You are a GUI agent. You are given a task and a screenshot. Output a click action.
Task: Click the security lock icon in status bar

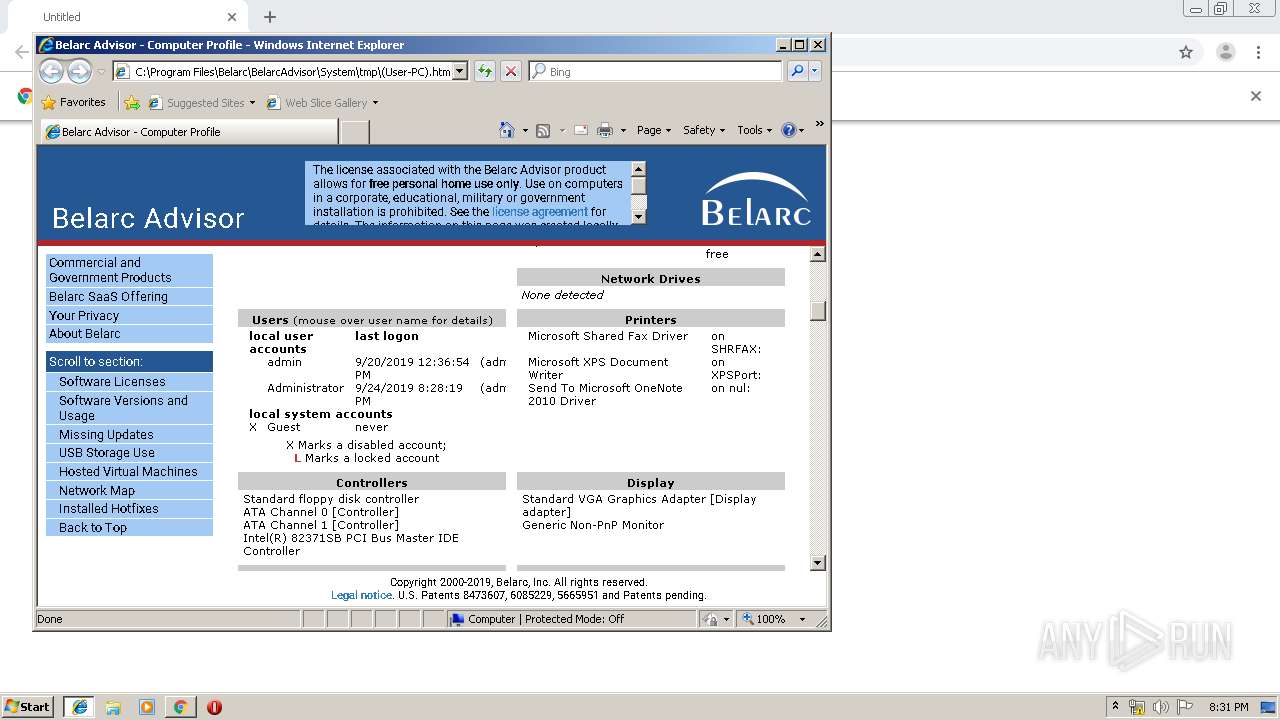(711, 619)
